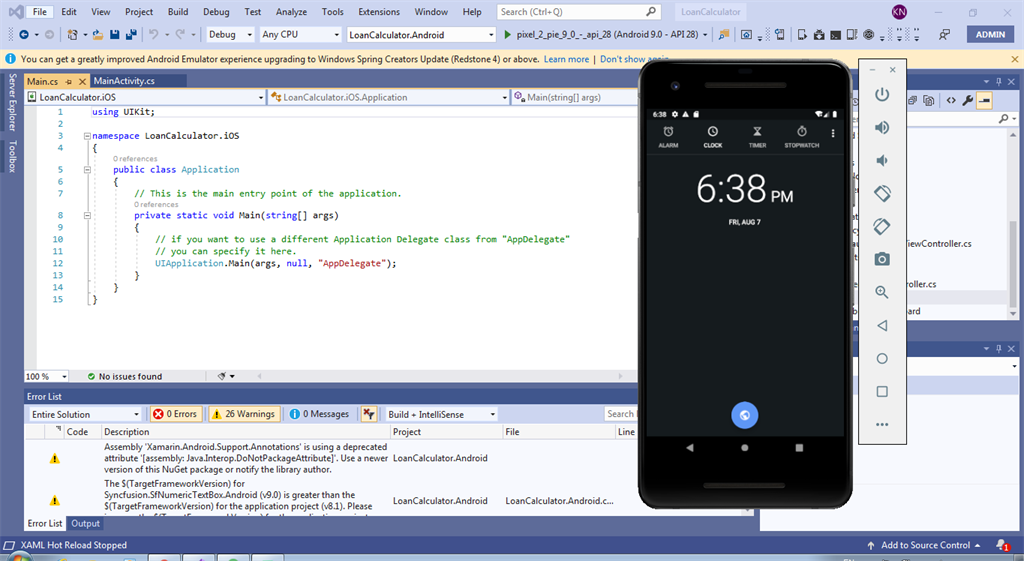Screen dimensions: 1024x561
Task: Open the Entire Solution scope dropdown
Action: [x=85, y=415]
